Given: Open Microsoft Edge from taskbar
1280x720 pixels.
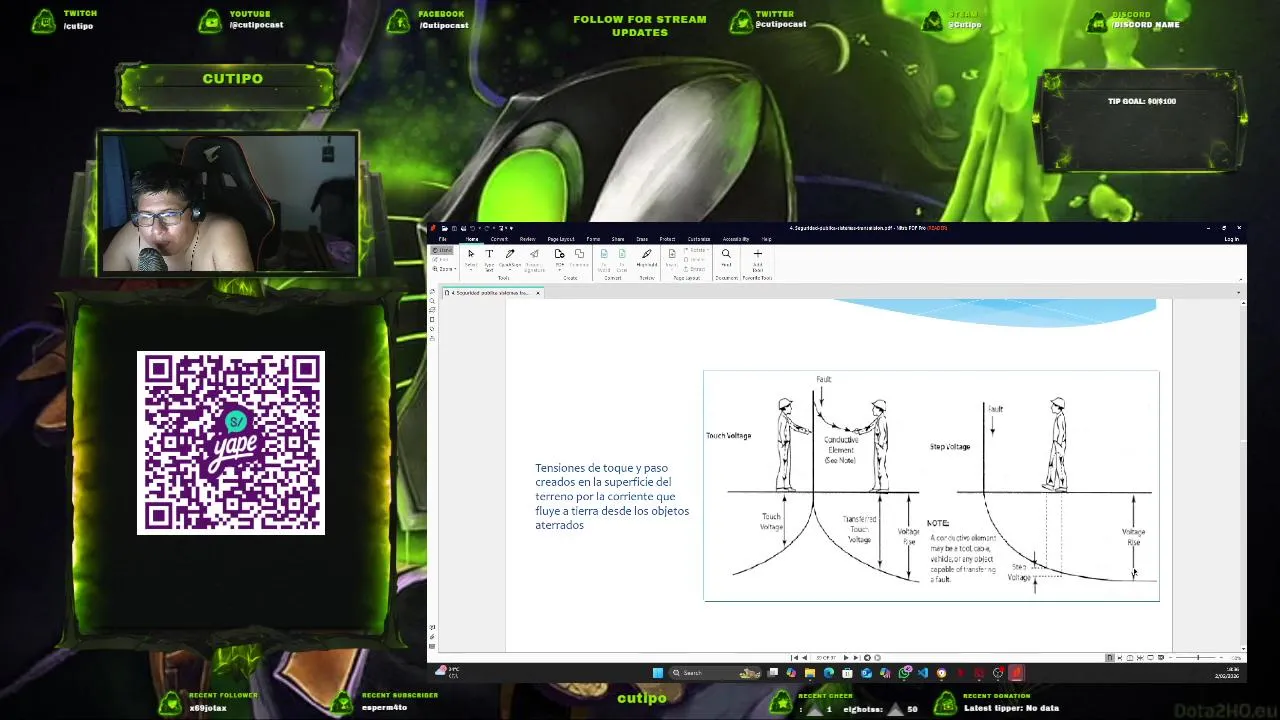Looking at the screenshot, I should [829, 673].
